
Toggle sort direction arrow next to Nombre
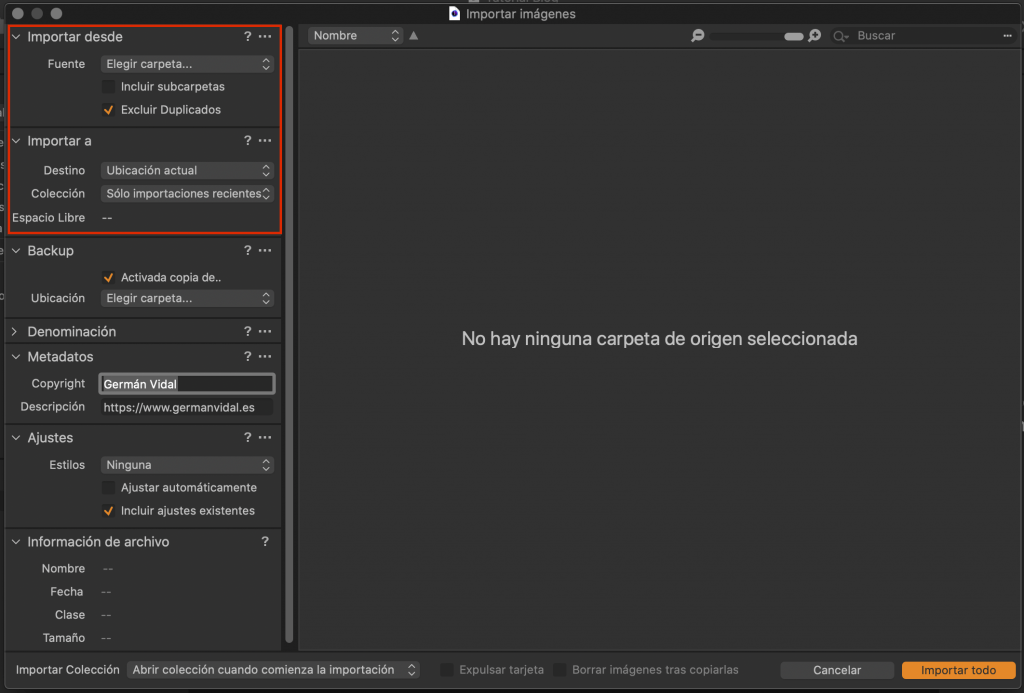(414, 36)
